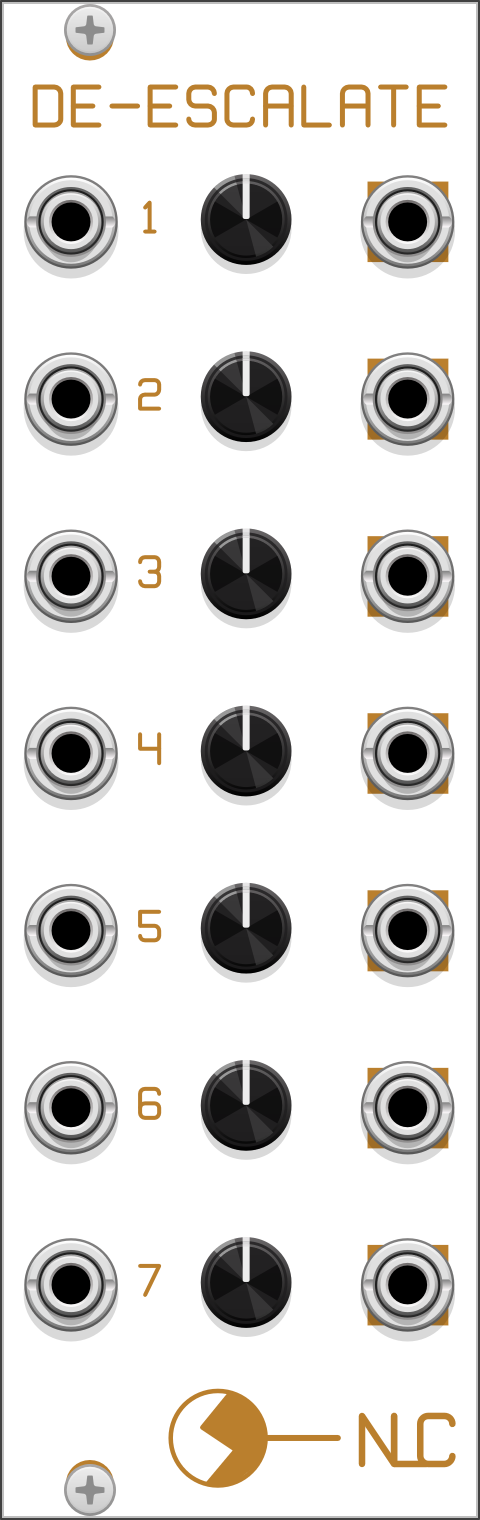The image size is (480, 1520).
Task: Select the channel 2 input jack
Action: 70,397
